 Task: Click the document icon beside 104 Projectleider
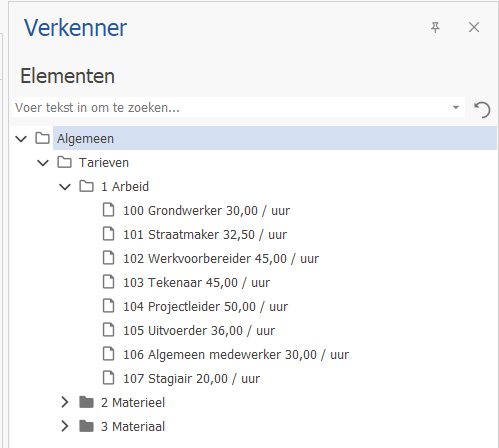pyautogui.click(x=108, y=306)
